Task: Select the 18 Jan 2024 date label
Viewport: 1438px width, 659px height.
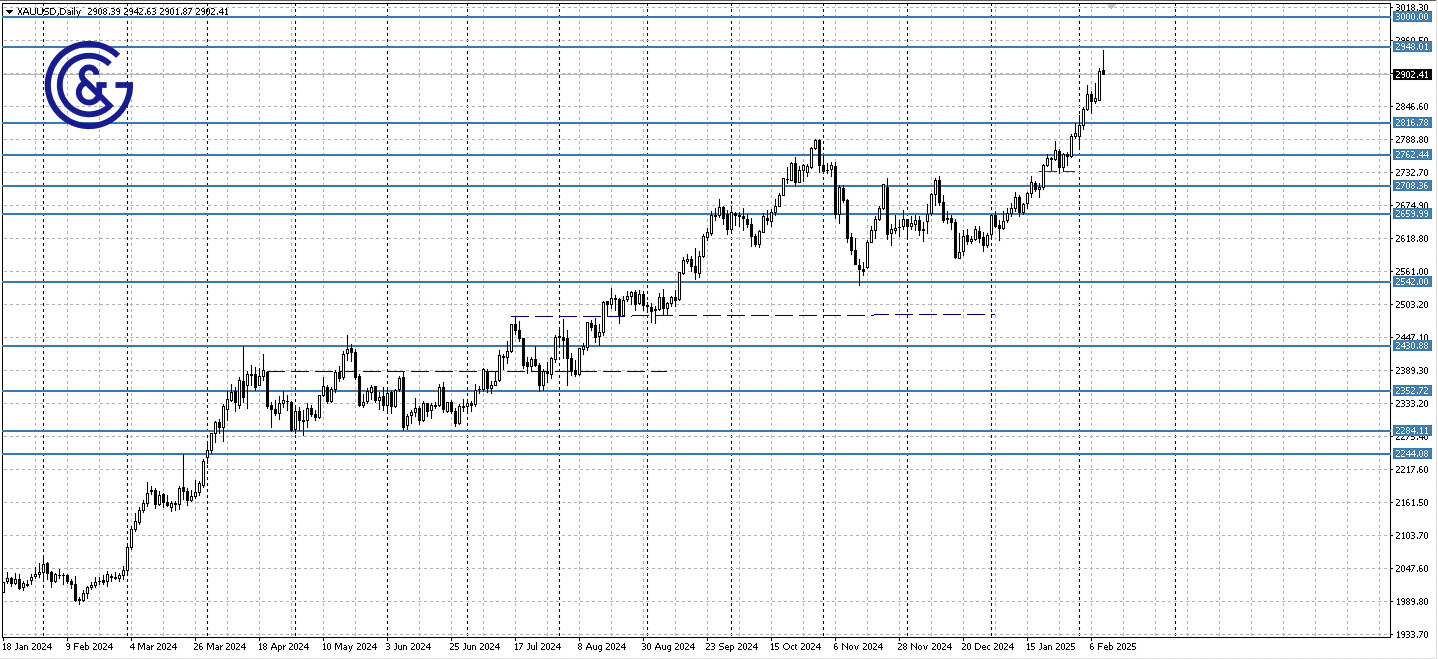Action: tap(29, 646)
